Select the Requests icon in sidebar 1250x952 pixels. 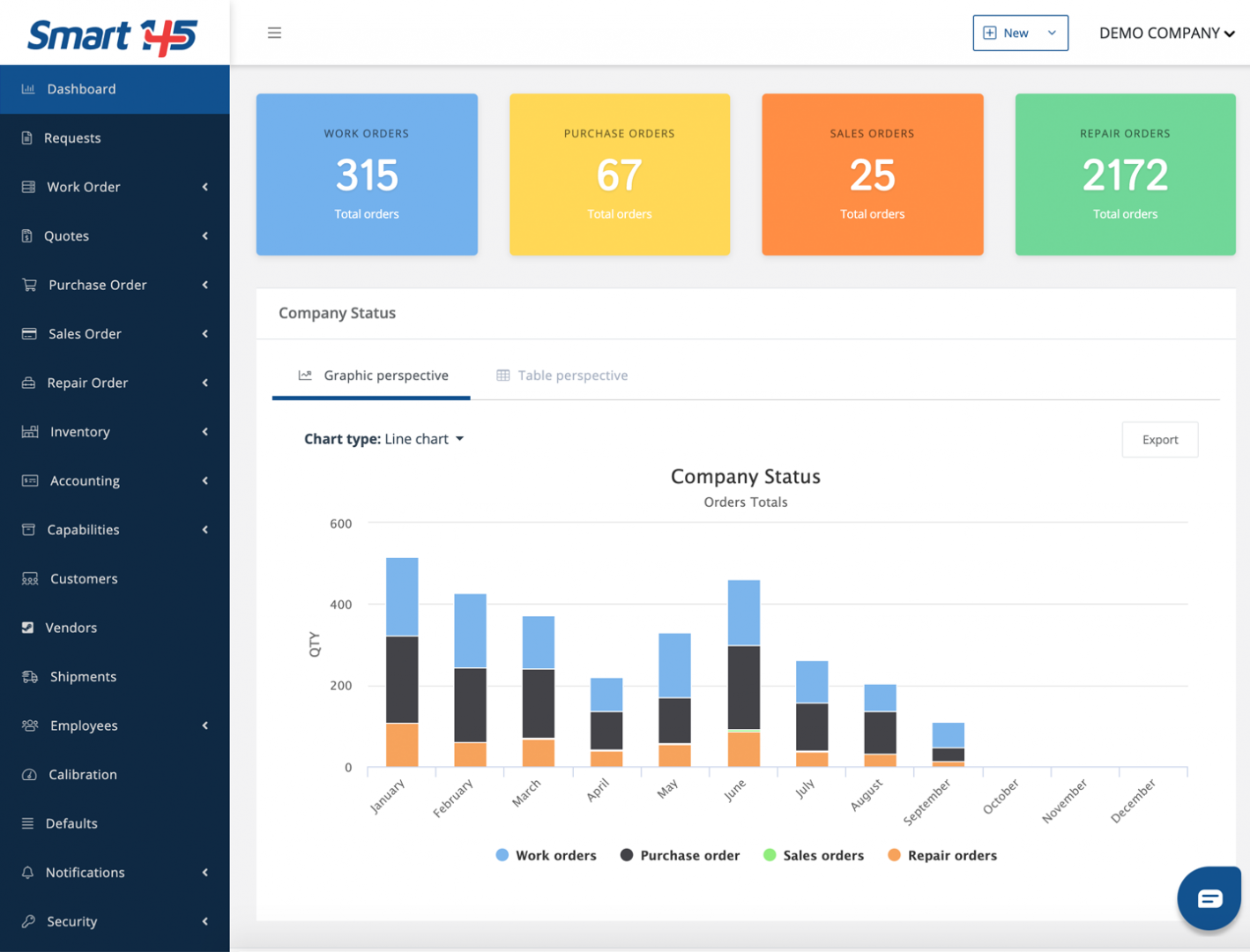coord(26,138)
